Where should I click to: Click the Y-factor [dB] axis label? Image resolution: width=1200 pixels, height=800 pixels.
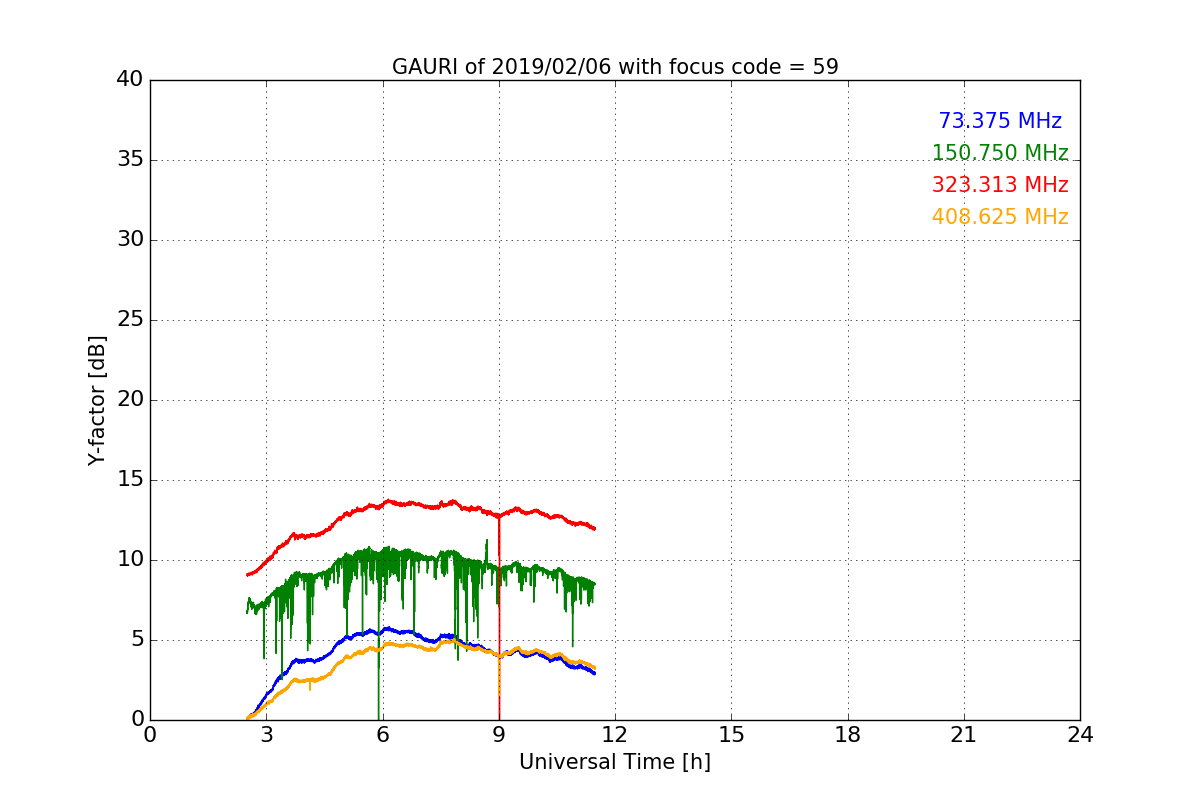pyautogui.click(x=97, y=400)
